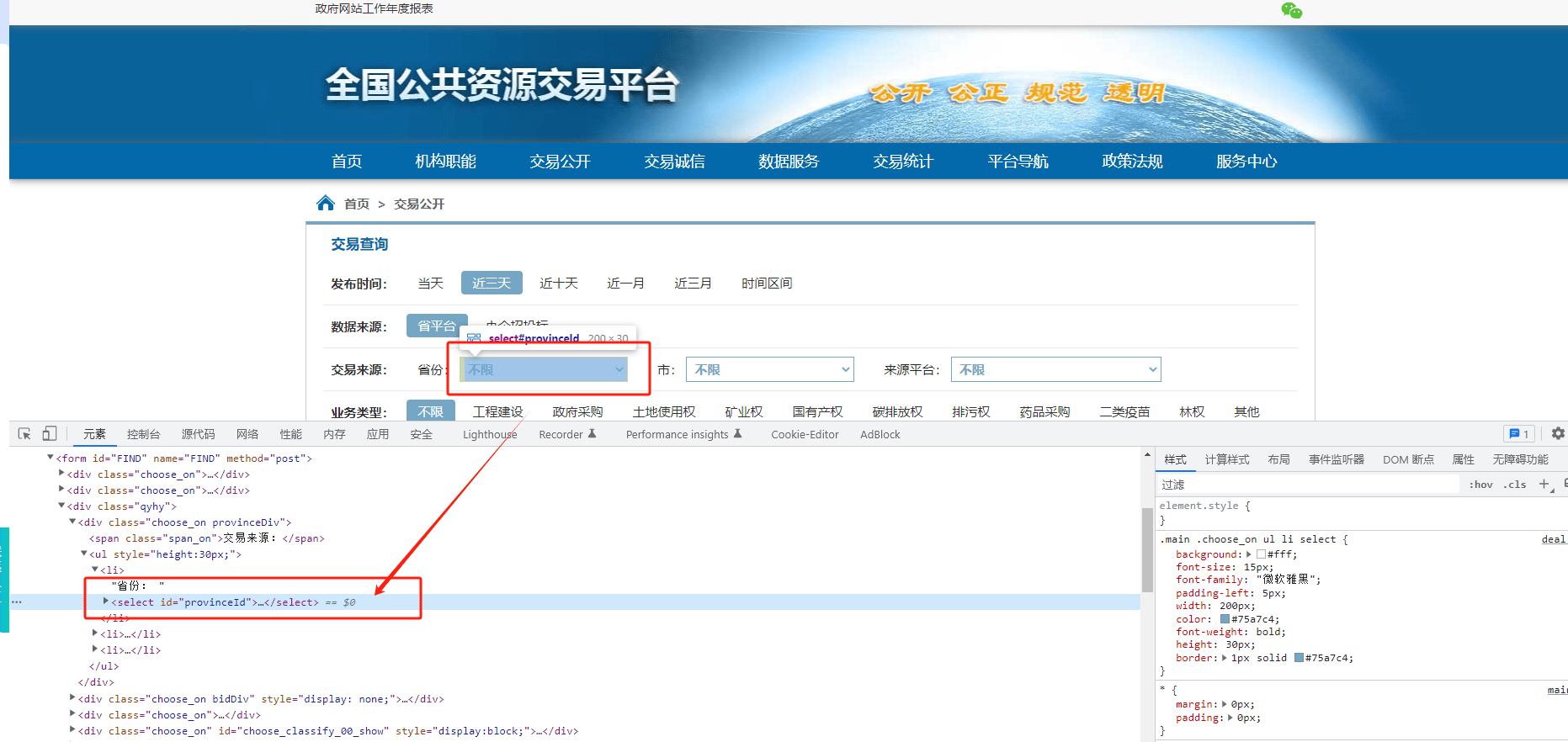This screenshot has width=1568, height=742.
Task: Open the 省份 province dropdown
Action: pos(544,369)
